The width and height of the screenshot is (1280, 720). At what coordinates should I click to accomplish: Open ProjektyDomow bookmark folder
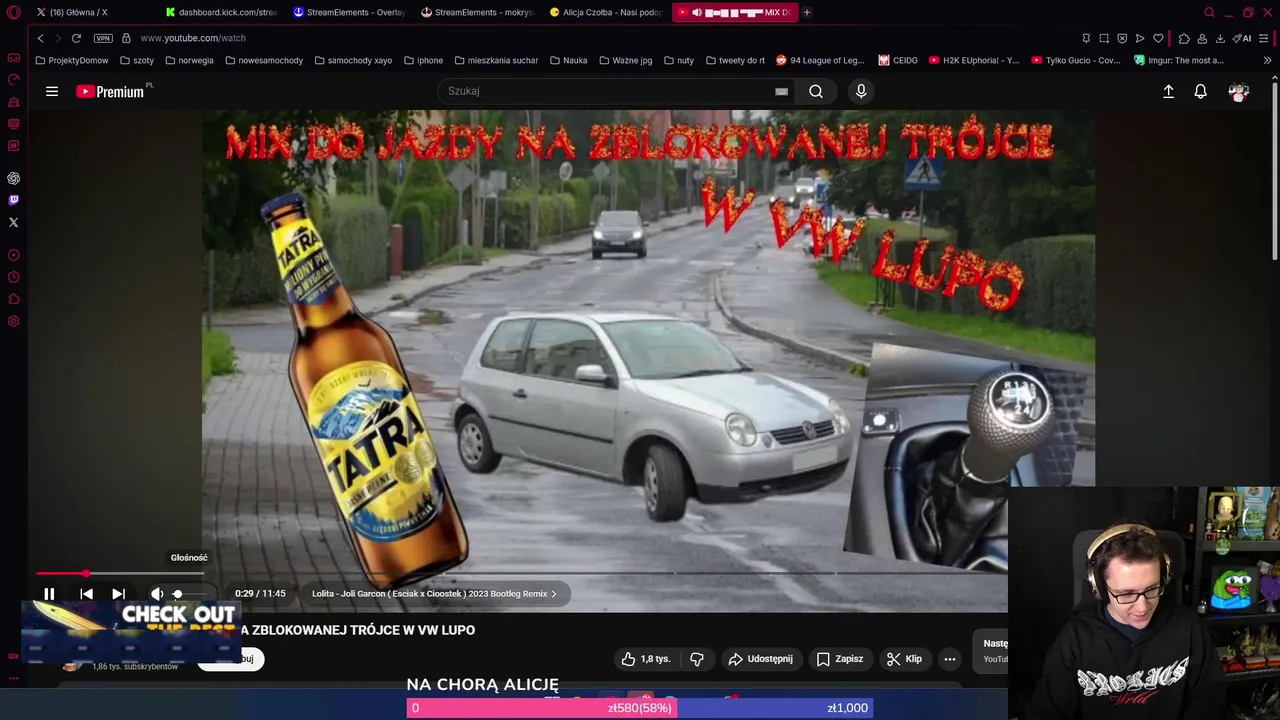click(x=72, y=60)
